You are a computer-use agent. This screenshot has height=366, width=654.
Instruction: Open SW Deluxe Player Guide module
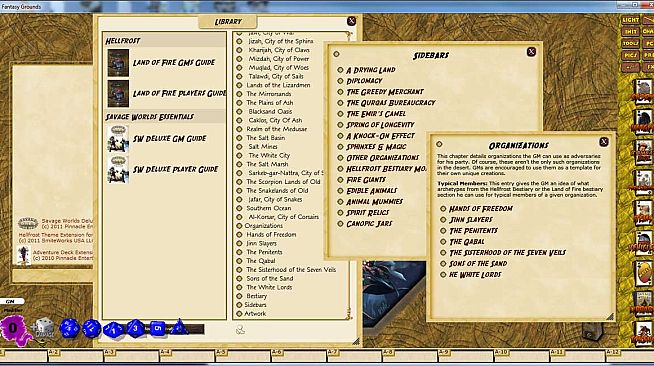pyautogui.click(x=175, y=170)
